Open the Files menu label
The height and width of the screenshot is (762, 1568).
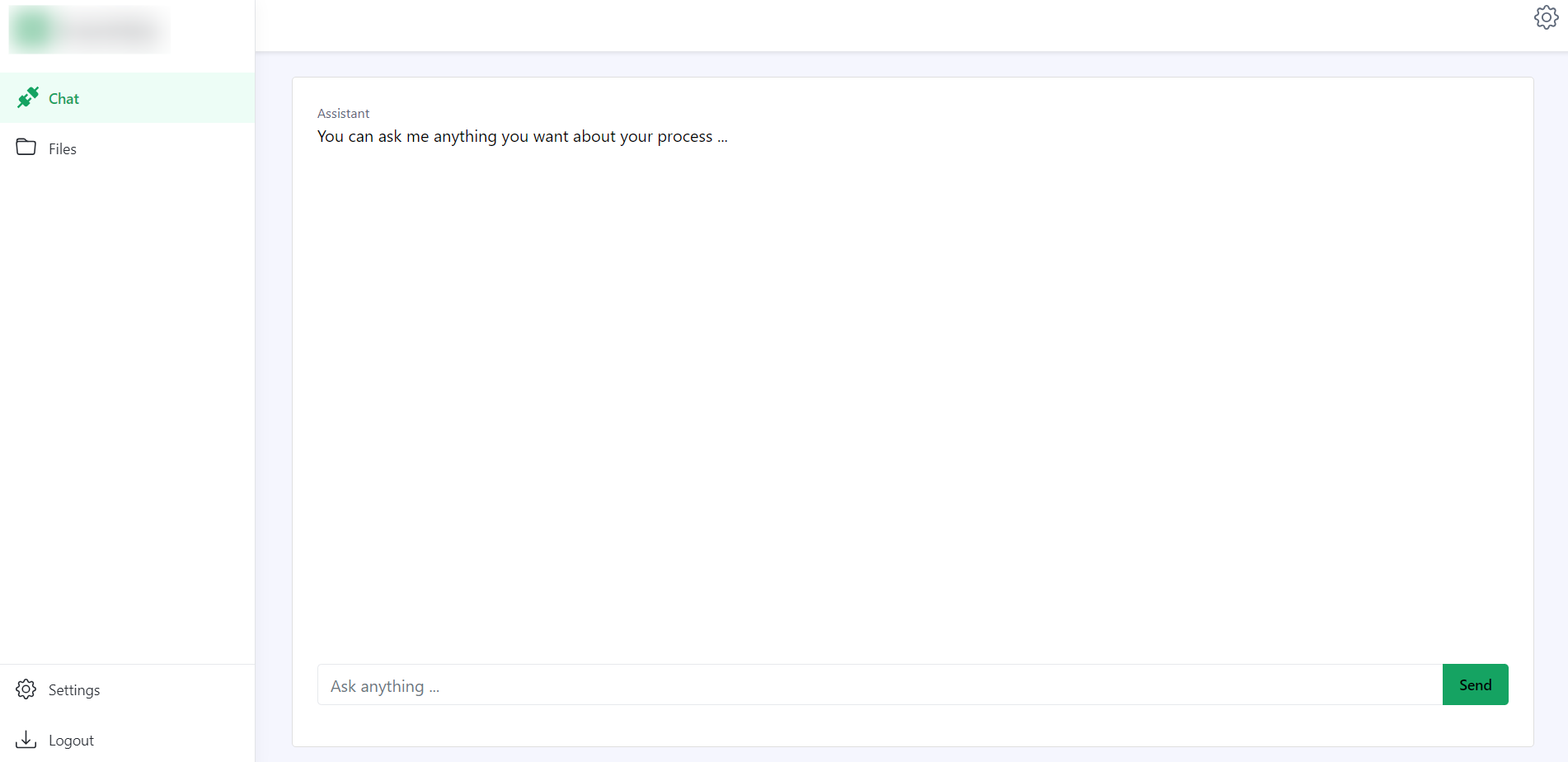tap(63, 149)
